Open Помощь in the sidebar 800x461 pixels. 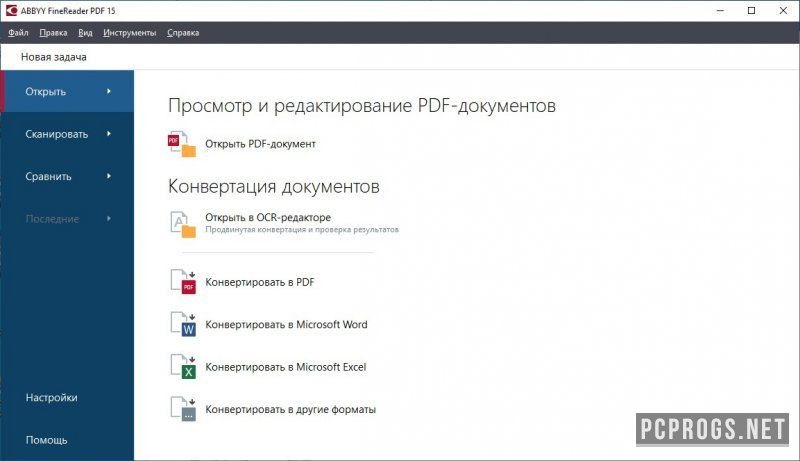point(47,440)
